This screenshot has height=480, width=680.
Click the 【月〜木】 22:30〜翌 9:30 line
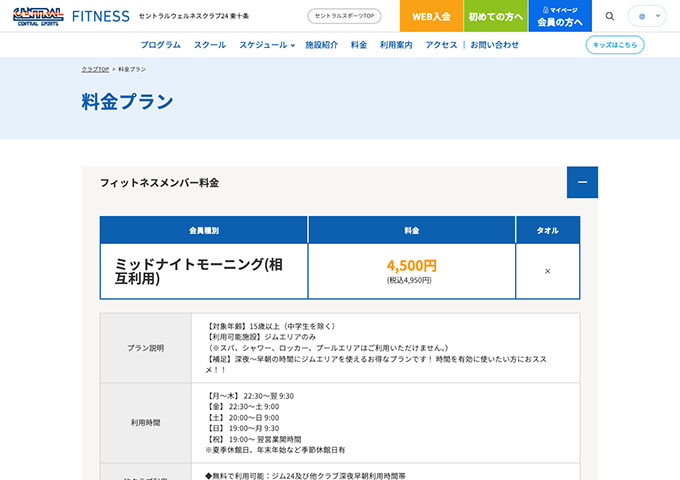[x=251, y=396]
